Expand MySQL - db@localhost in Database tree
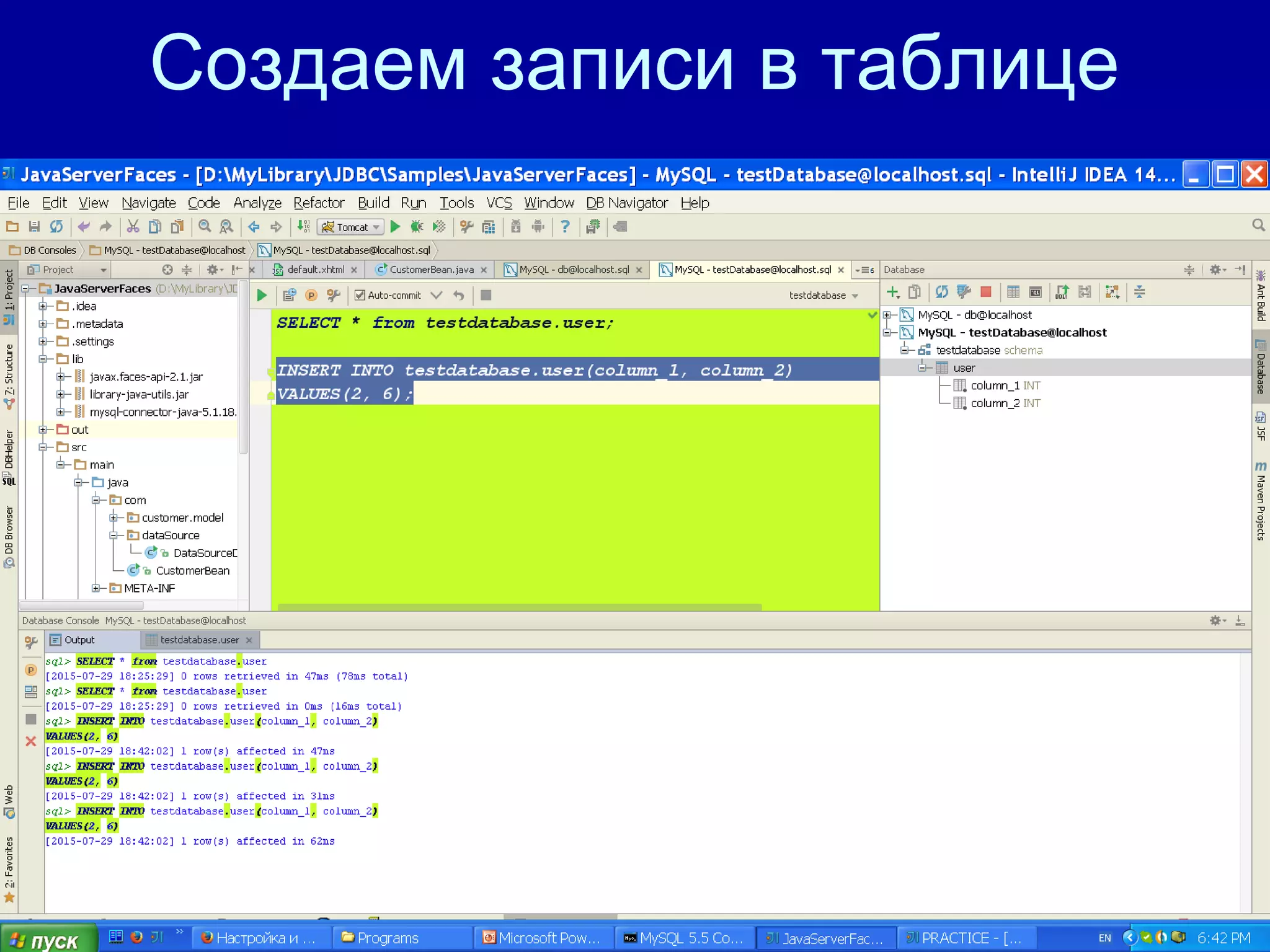 click(887, 315)
